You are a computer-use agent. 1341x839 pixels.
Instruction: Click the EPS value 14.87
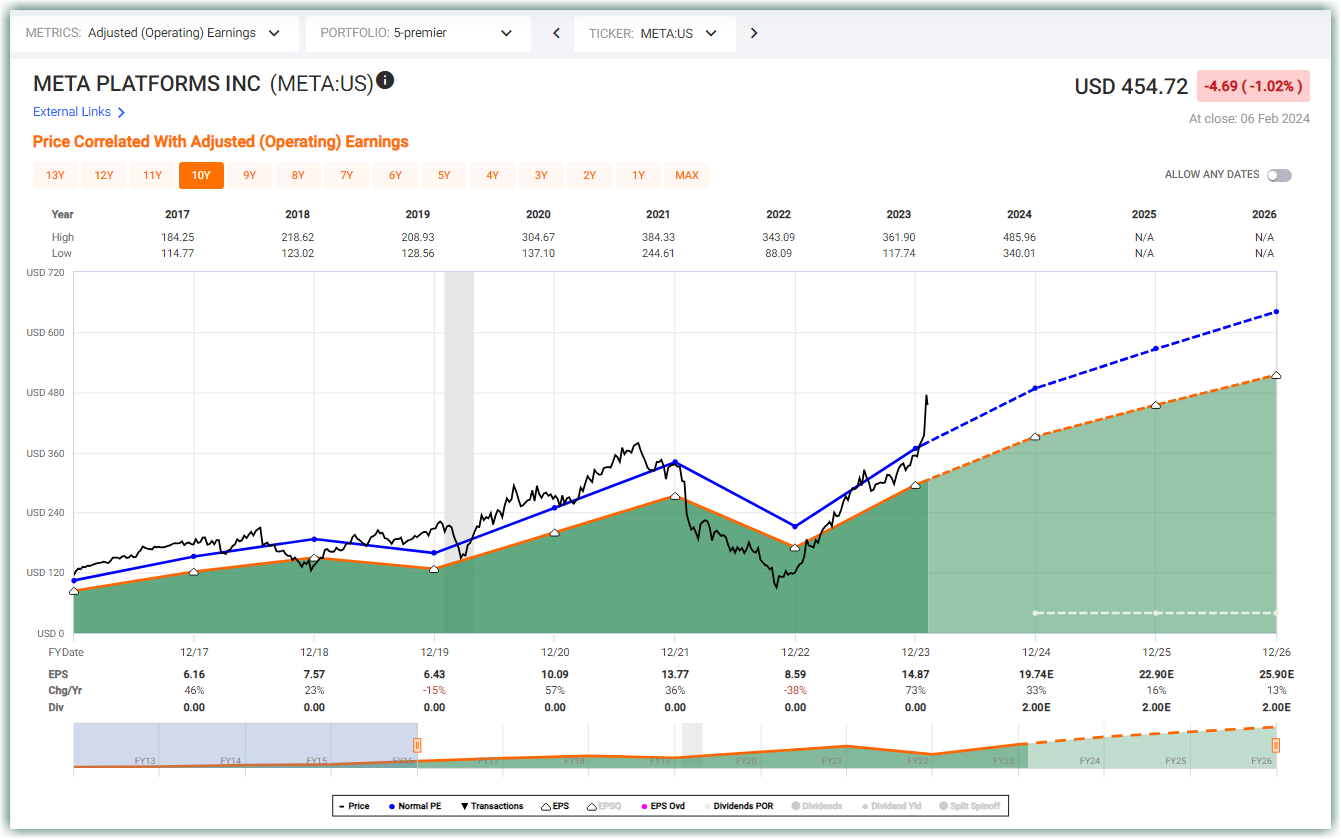(915, 674)
